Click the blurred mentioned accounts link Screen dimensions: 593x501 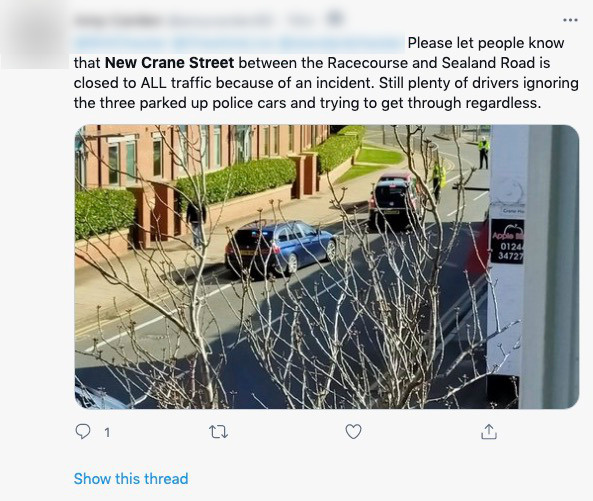239,43
